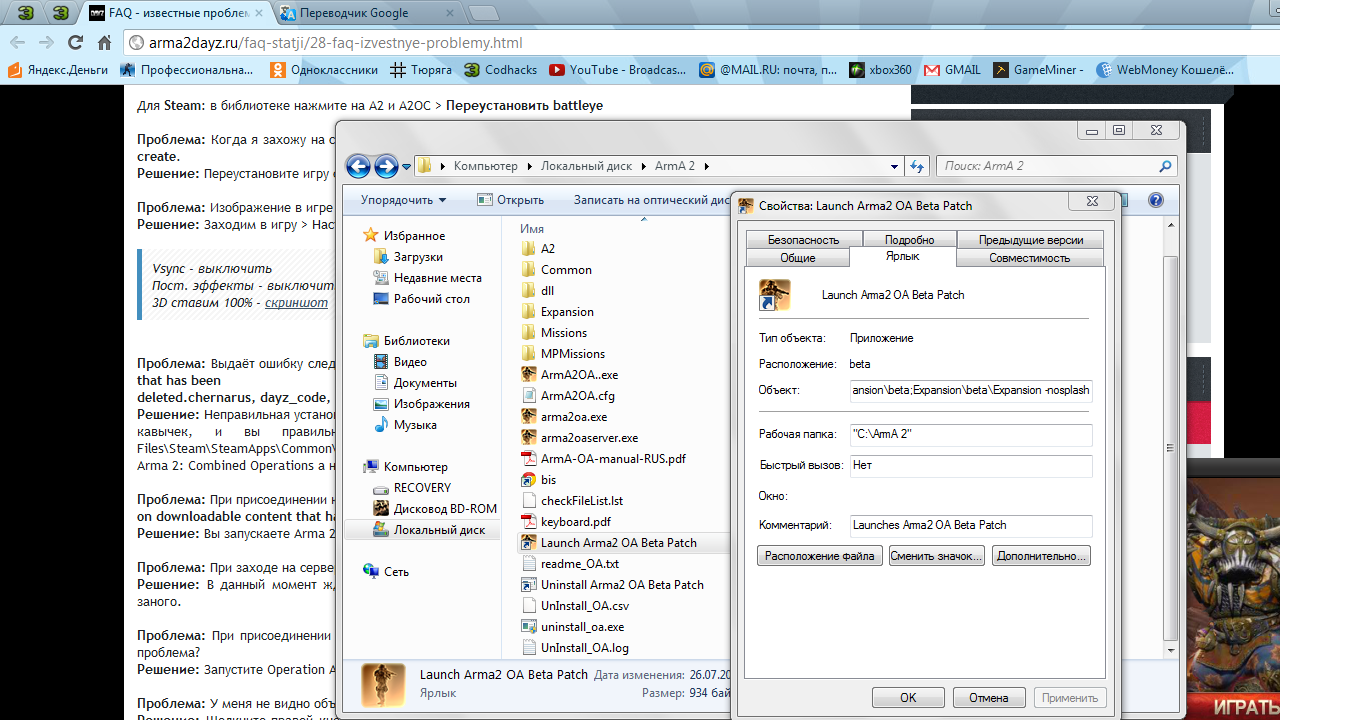Select Музыка library

click(404, 425)
